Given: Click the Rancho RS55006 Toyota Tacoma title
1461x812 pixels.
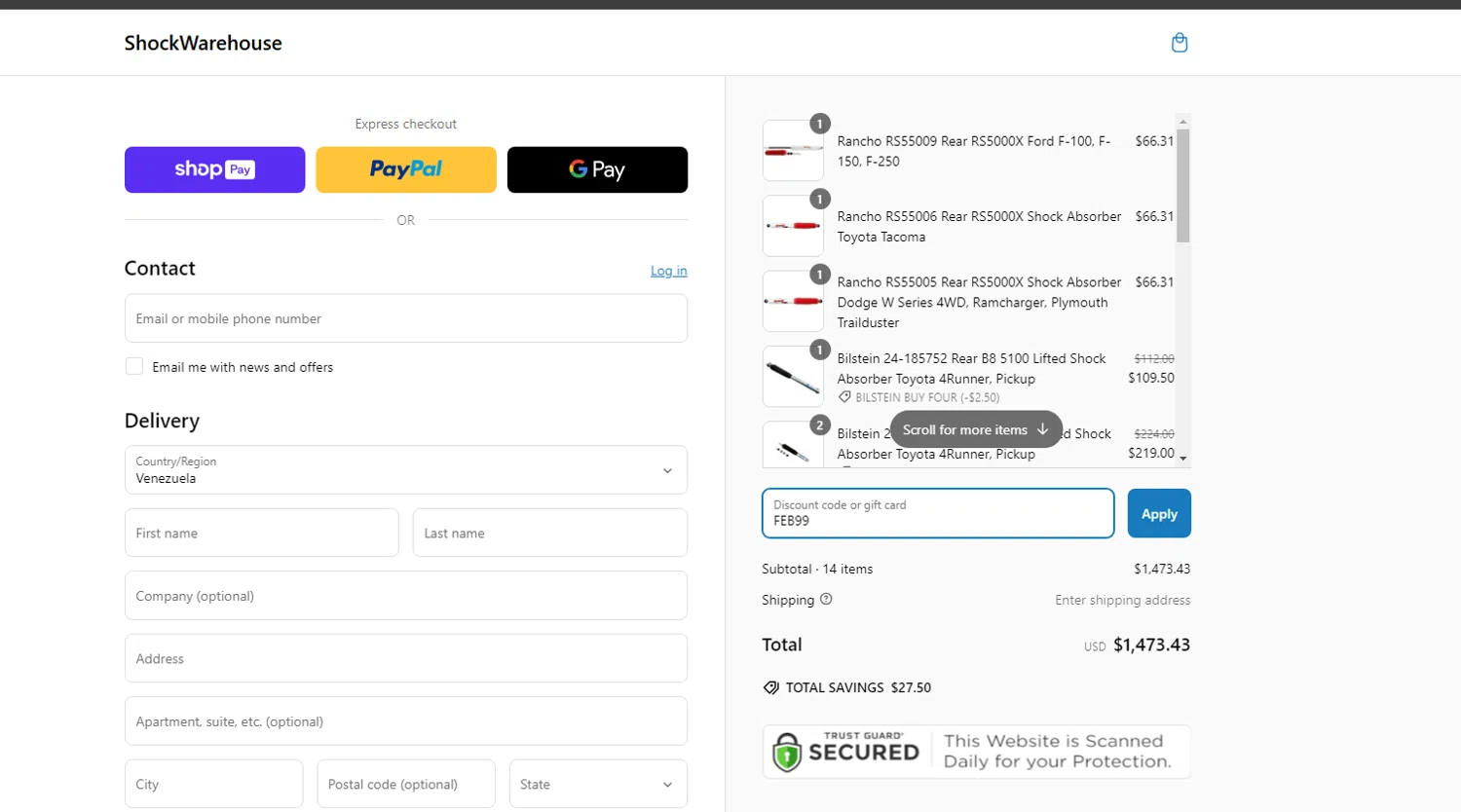Looking at the screenshot, I should tap(979, 226).
